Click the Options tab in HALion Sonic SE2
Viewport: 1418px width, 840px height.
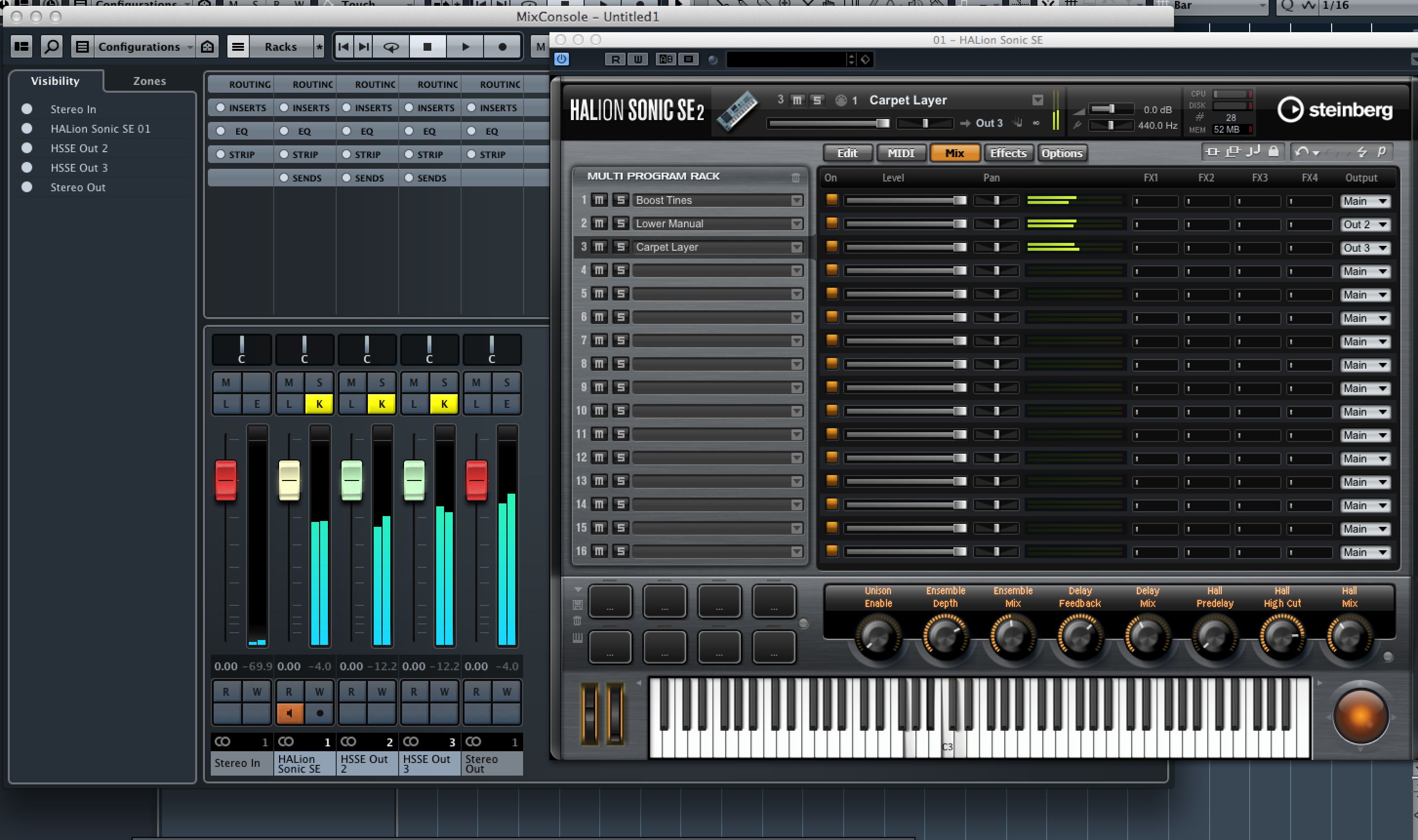[x=1060, y=153]
